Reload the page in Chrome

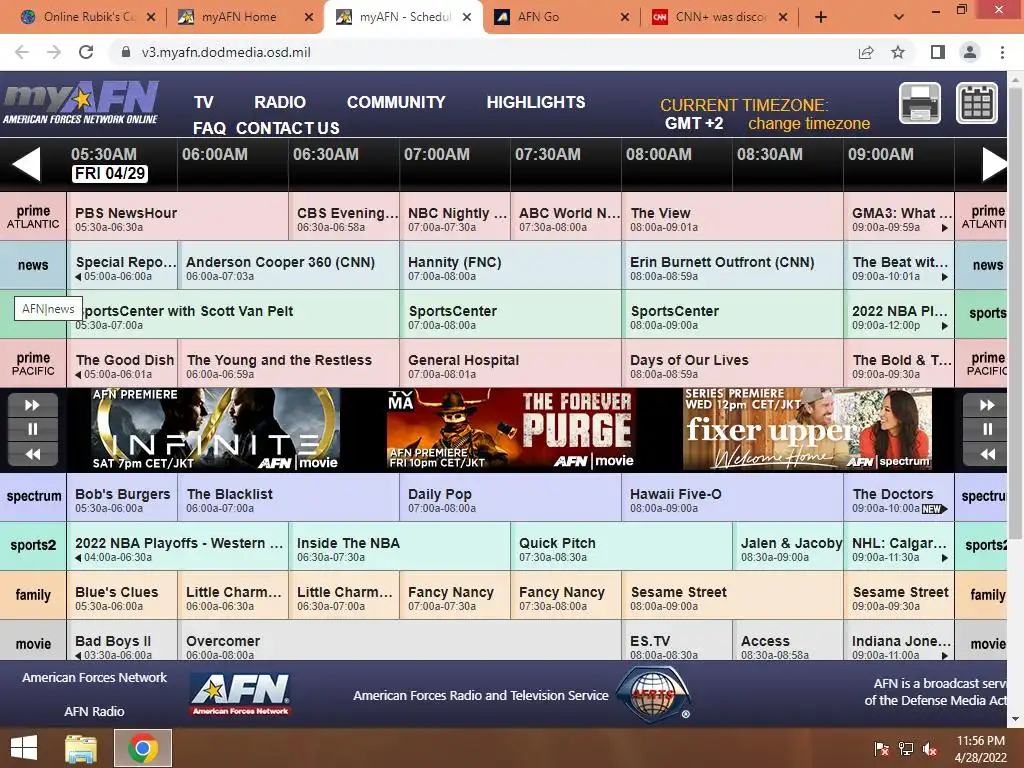click(86, 52)
